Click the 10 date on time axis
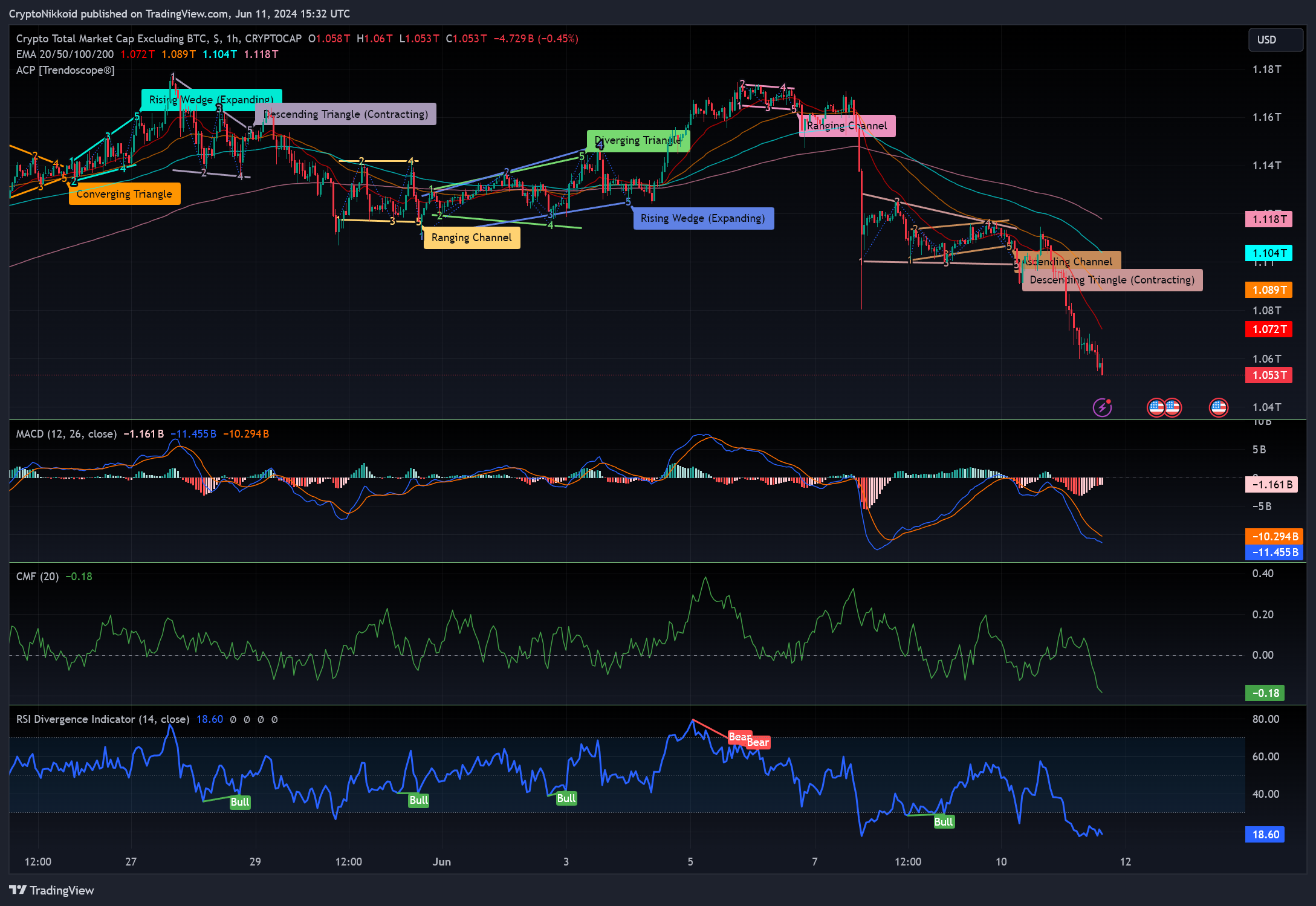1316x906 pixels. coord(1001,862)
